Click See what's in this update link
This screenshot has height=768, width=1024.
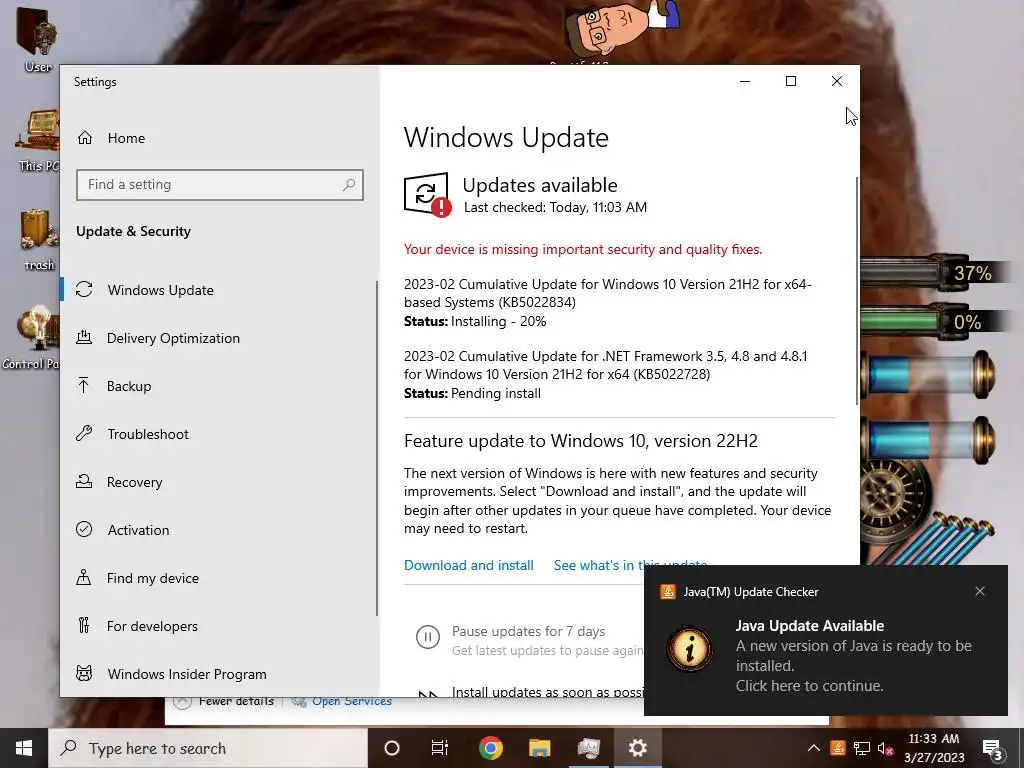tap(630, 566)
